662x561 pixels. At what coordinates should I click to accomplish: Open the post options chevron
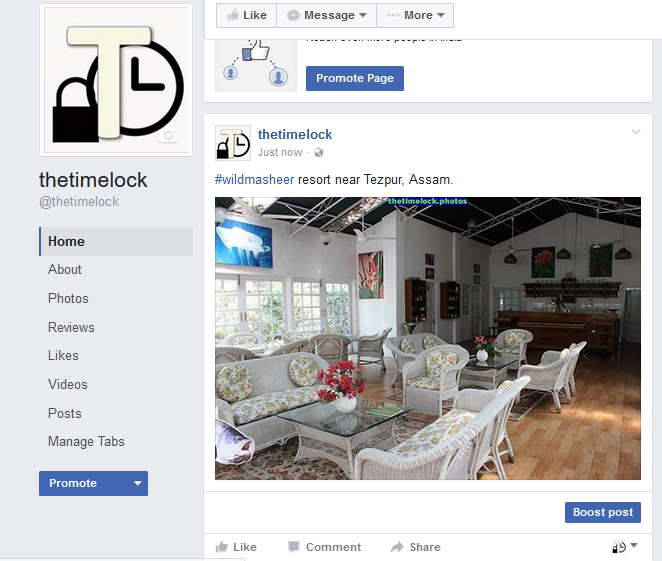tap(636, 132)
